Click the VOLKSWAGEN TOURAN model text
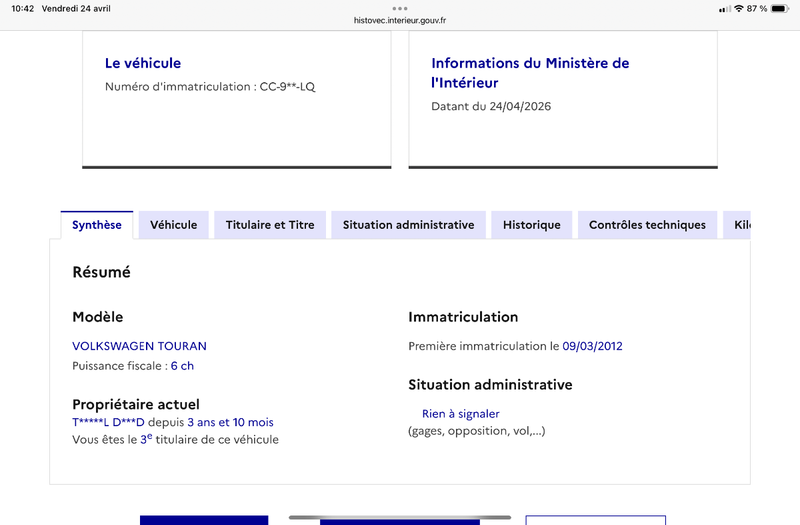This screenshot has height=525, width=800. point(139,346)
